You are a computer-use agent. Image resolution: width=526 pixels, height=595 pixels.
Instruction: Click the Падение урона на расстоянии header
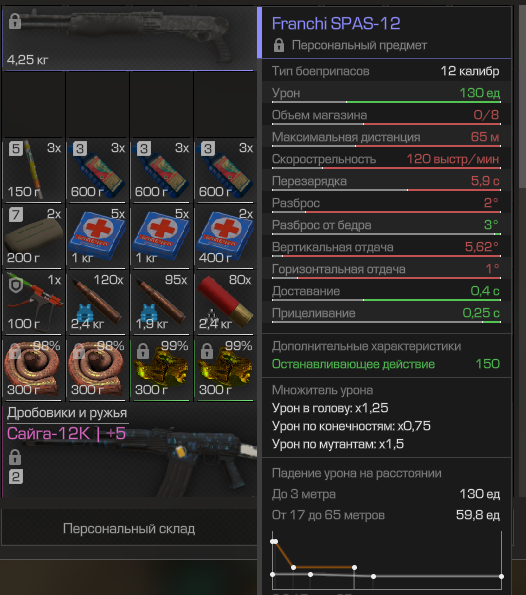(357, 473)
